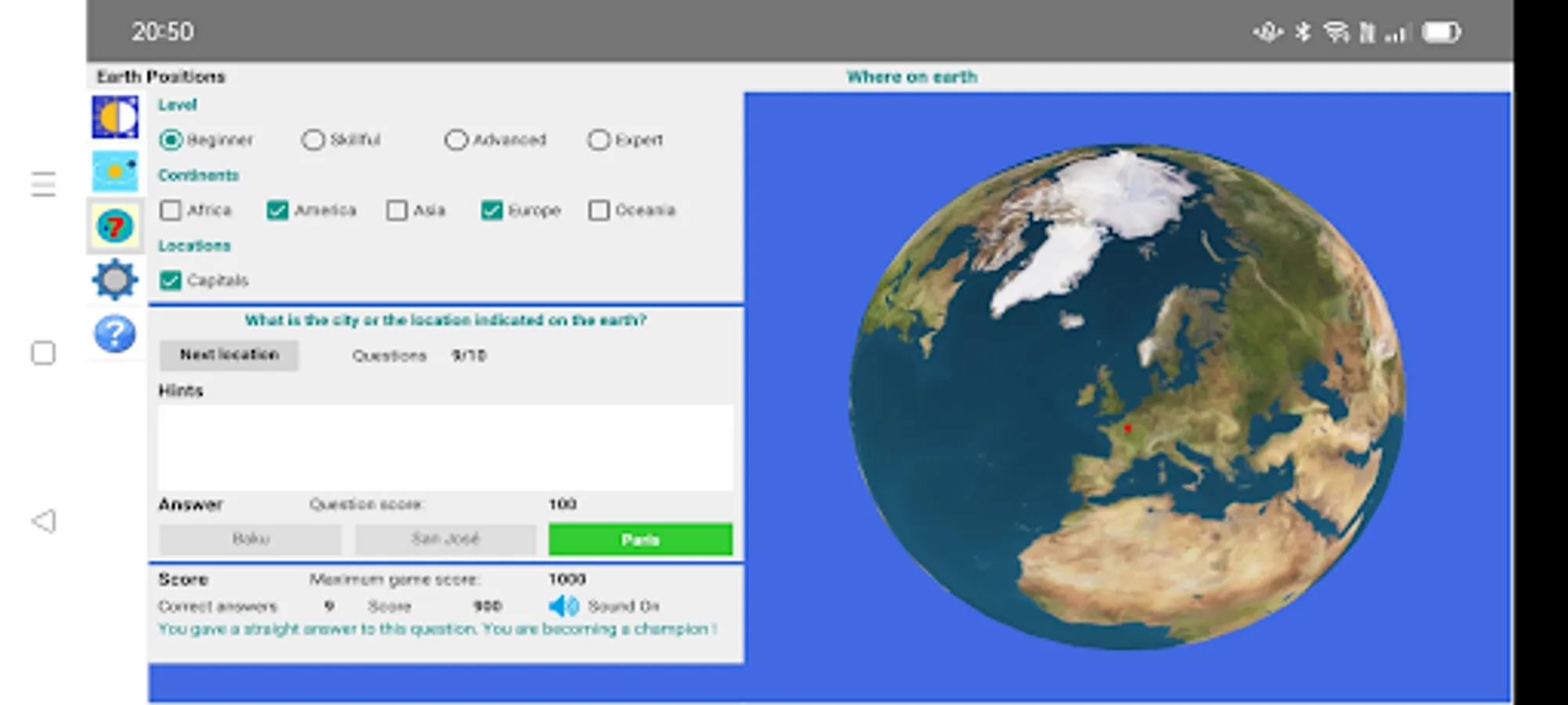Click the Next location button
1568x705 pixels.
click(229, 355)
